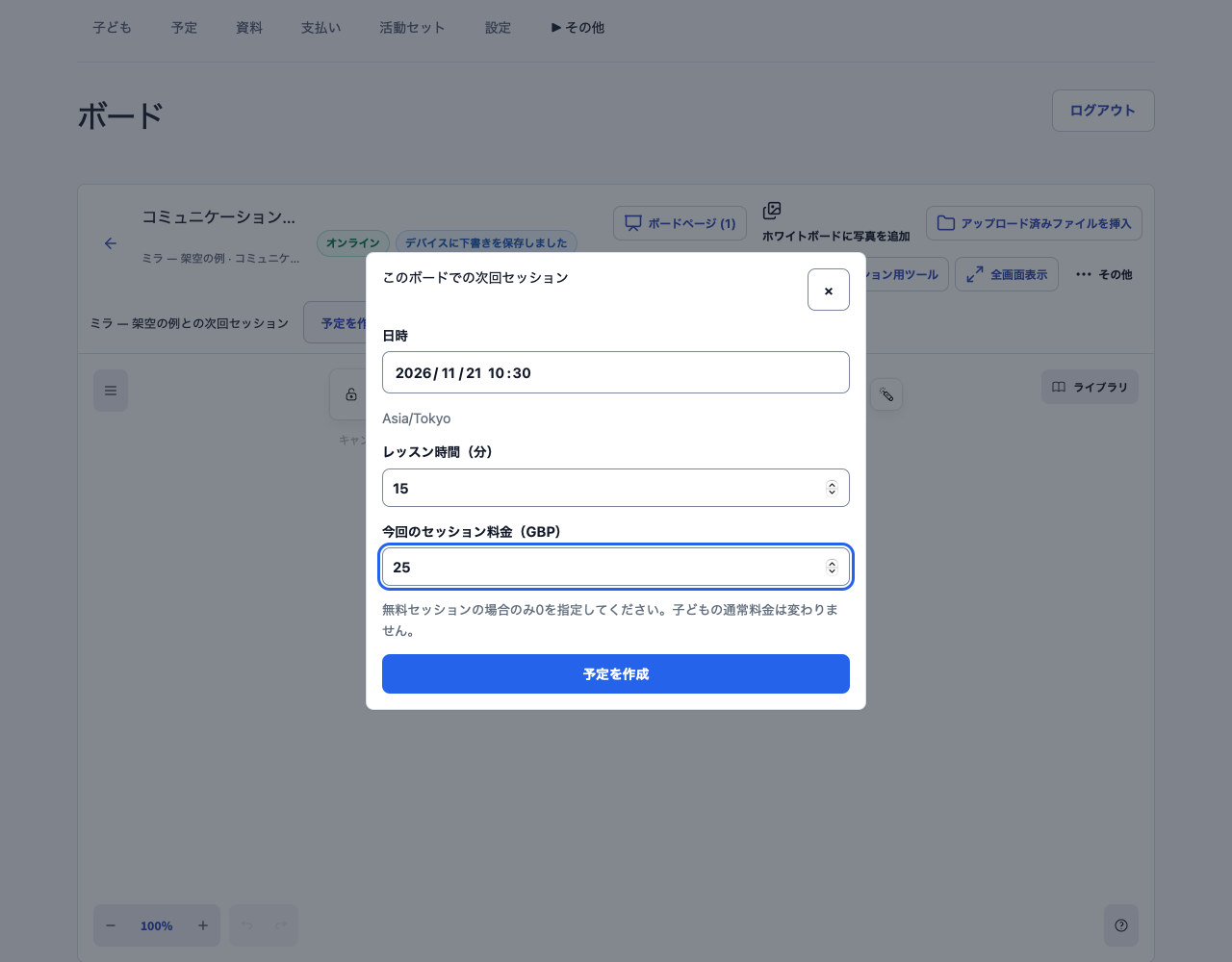
Task: Click zoom in plus icon
Action: click(203, 925)
